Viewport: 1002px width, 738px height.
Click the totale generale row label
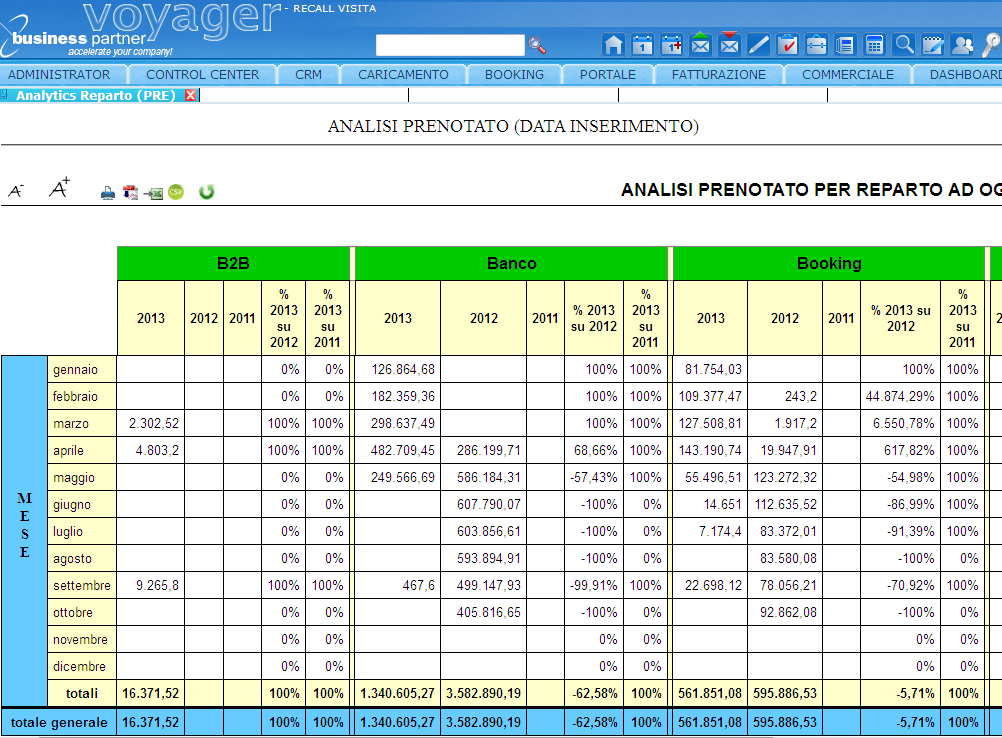click(59, 723)
